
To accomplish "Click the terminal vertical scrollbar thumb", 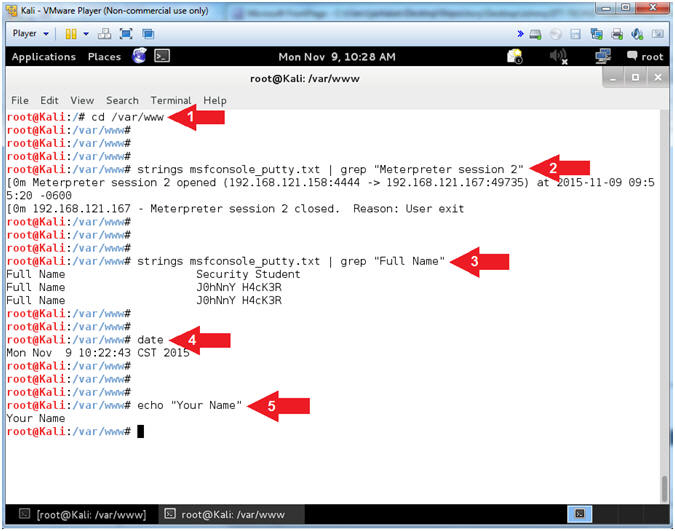I will tap(665, 488).
